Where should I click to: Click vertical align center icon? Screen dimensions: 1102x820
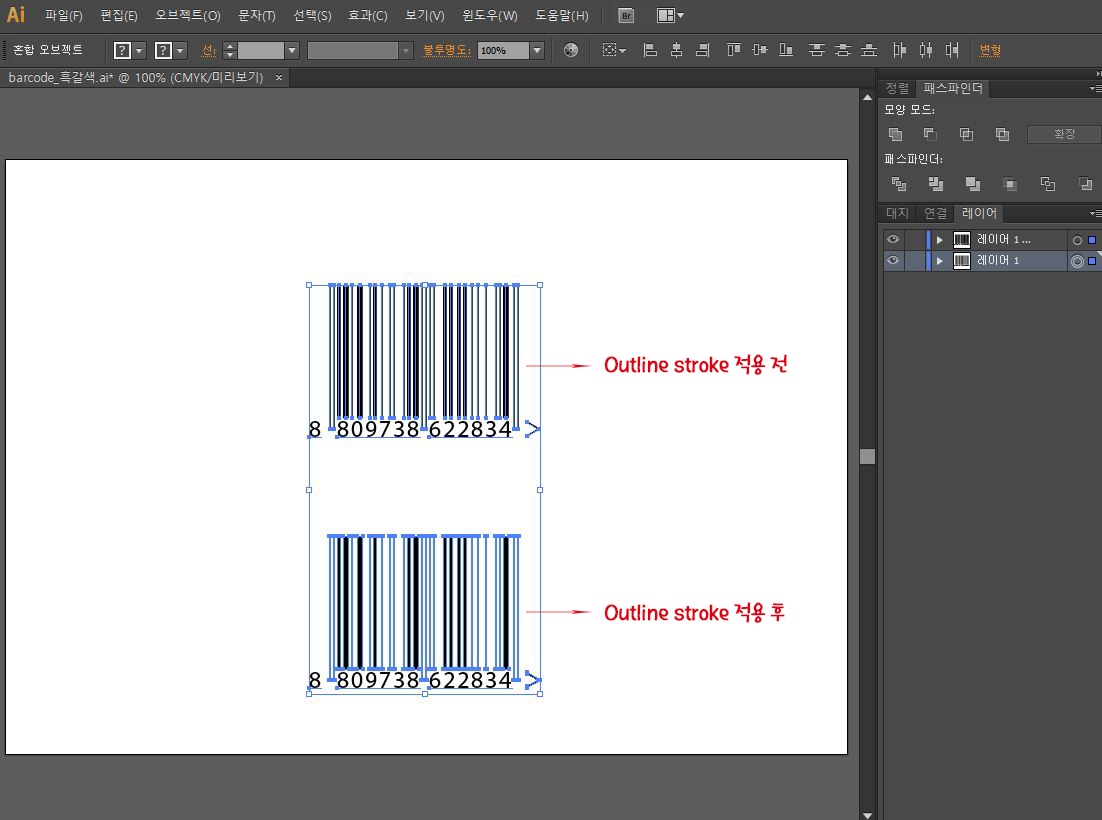pyautogui.click(x=760, y=50)
